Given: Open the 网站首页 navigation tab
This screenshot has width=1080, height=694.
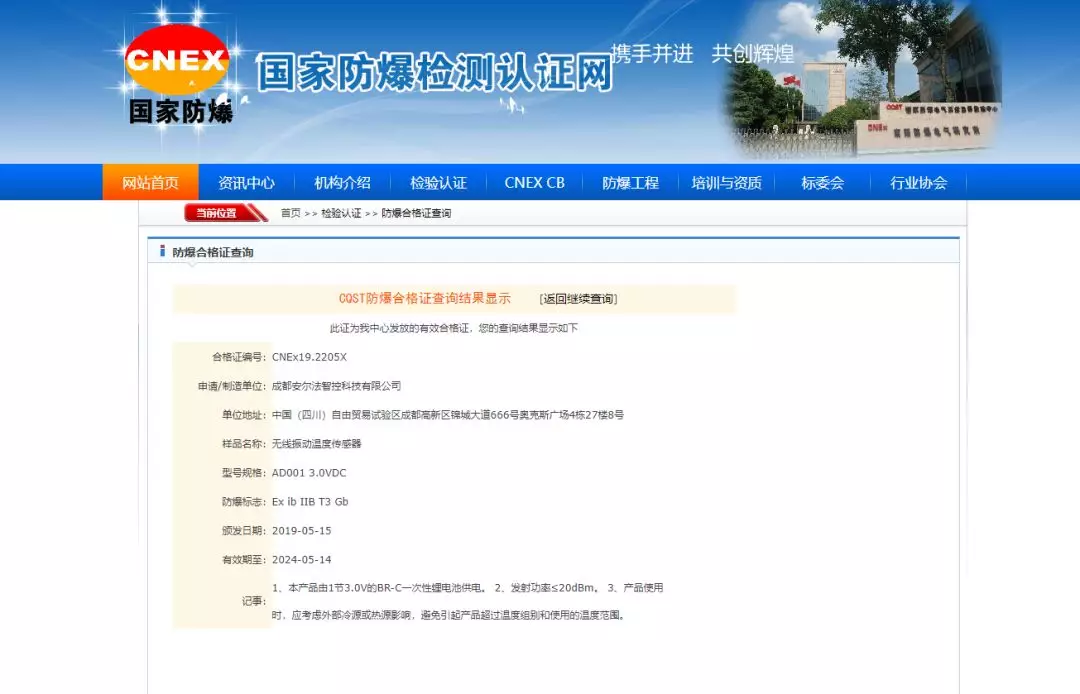Looking at the screenshot, I should [150, 183].
